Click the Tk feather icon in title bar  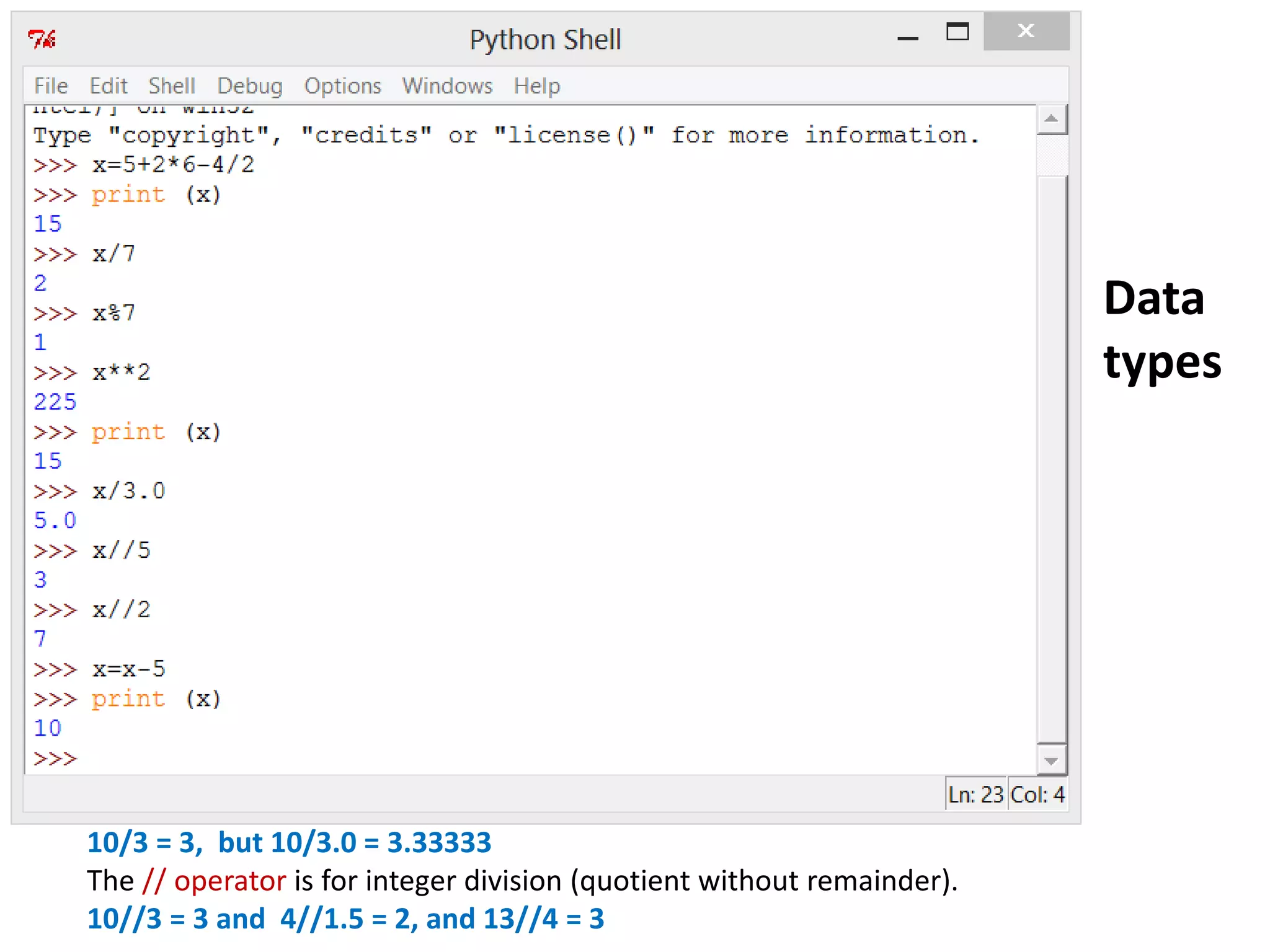(x=42, y=39)
